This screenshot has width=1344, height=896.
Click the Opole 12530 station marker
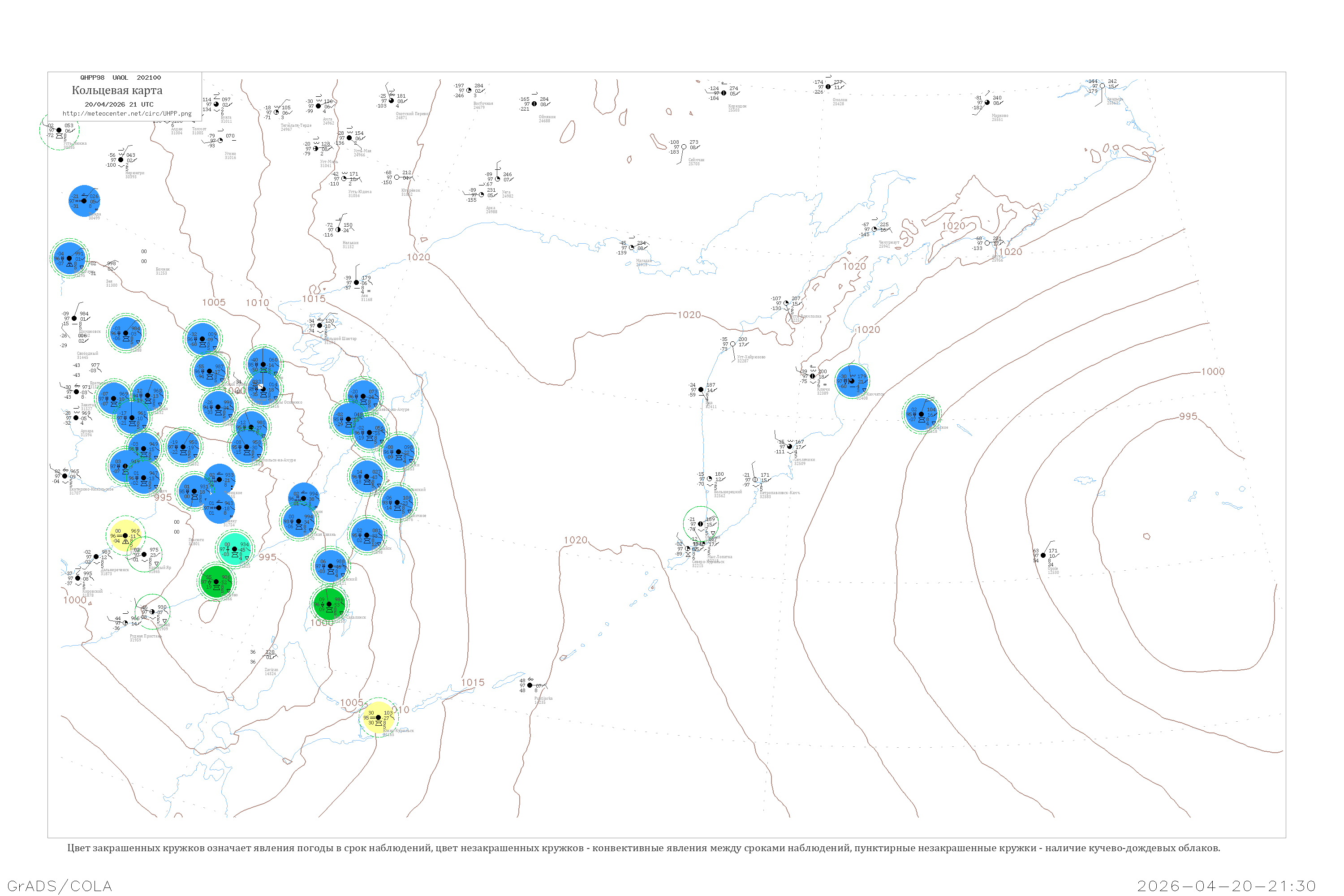1043,555
